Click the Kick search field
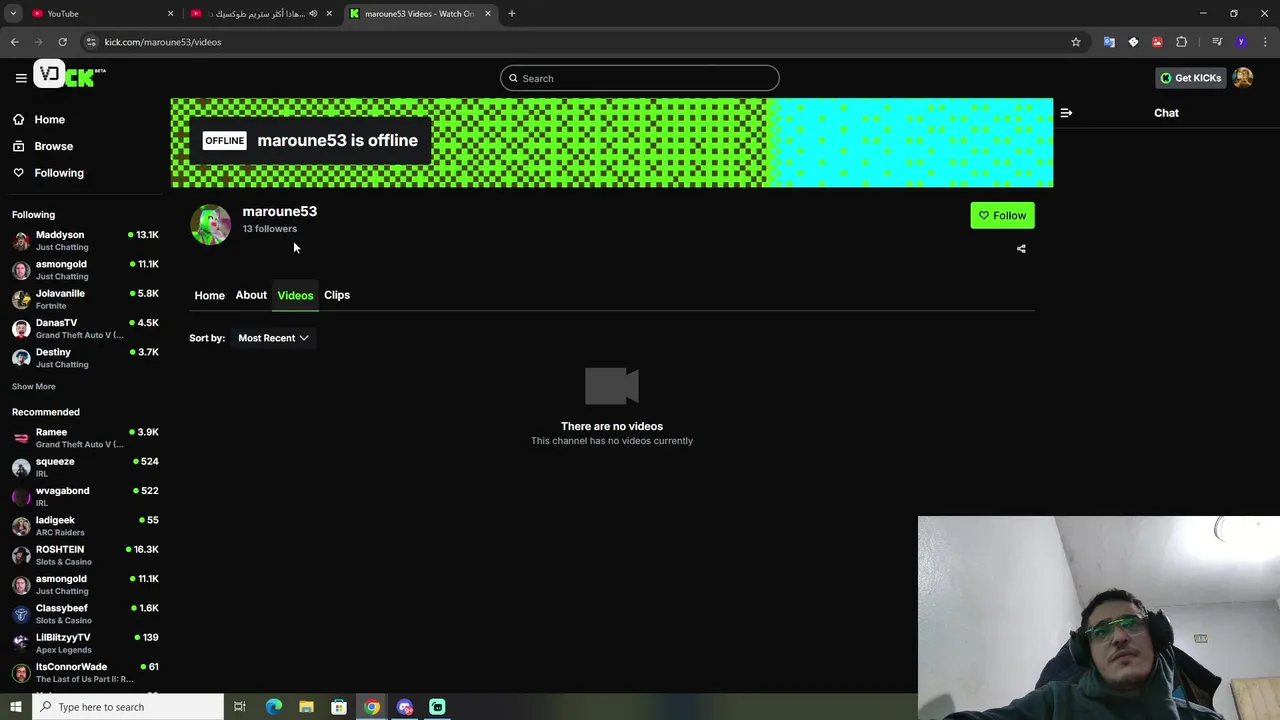The width and height of the screenshot is (1280, 720). (640, 78)
